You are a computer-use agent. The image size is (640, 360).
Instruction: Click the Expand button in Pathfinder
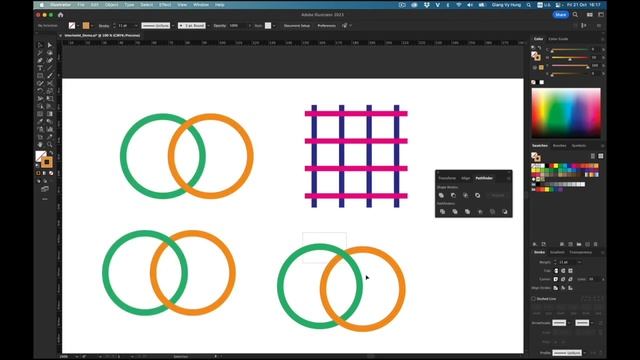pos(498,196)
